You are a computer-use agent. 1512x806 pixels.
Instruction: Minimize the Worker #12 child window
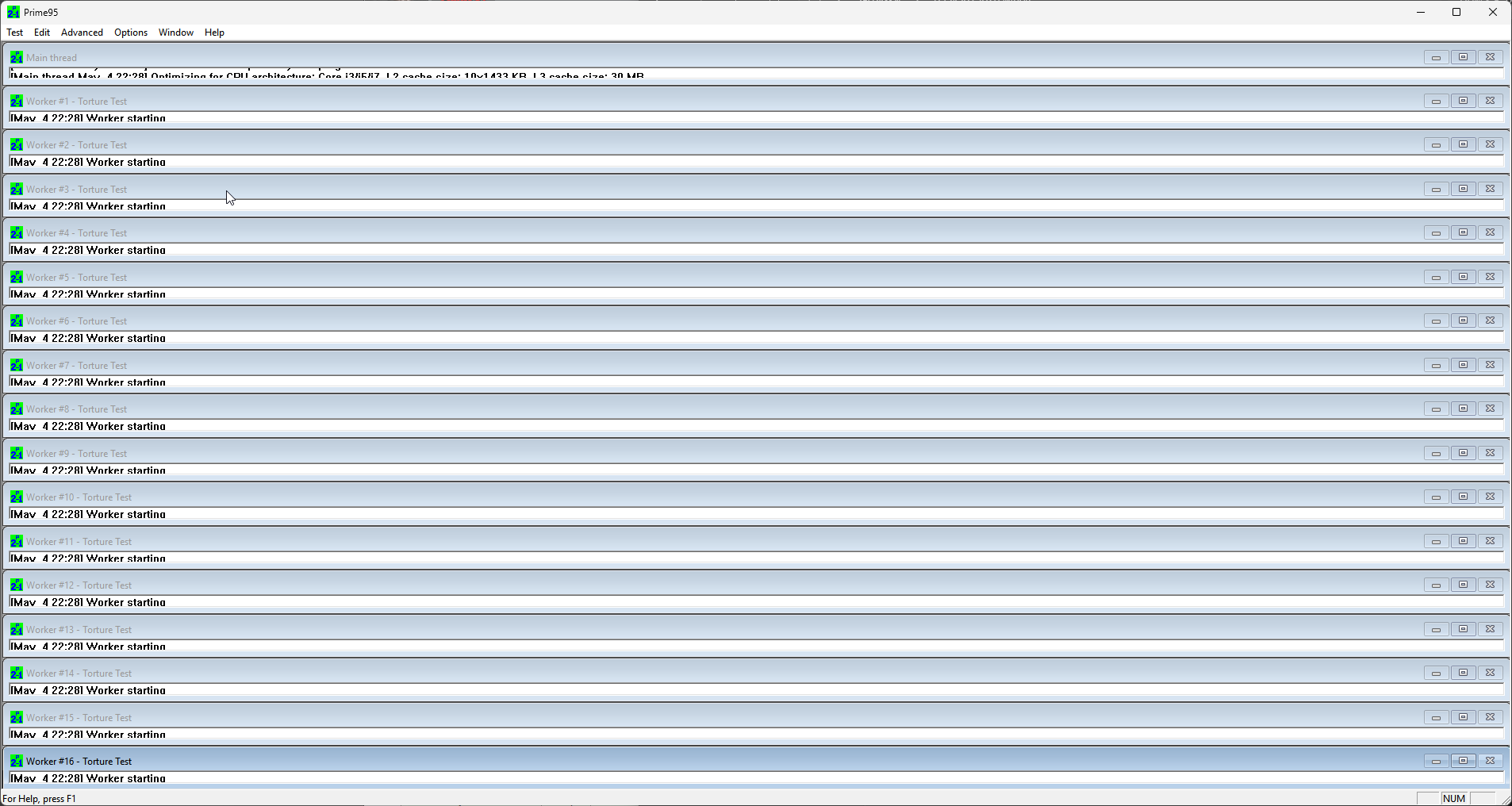1436,585
